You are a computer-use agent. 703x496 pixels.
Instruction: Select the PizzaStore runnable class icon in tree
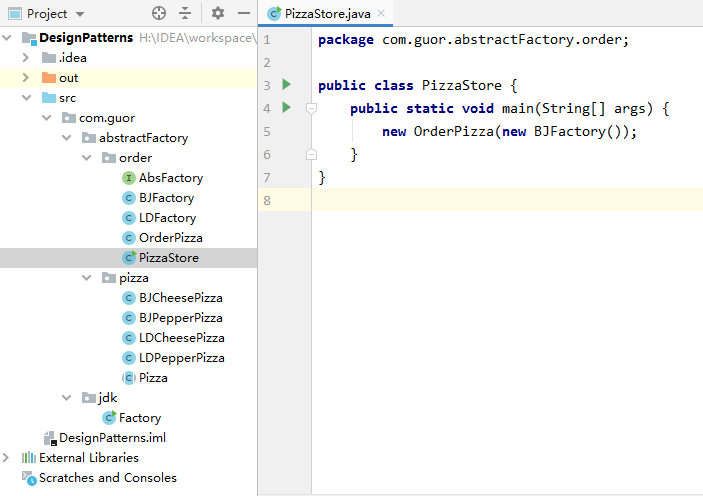pos(129,257)
